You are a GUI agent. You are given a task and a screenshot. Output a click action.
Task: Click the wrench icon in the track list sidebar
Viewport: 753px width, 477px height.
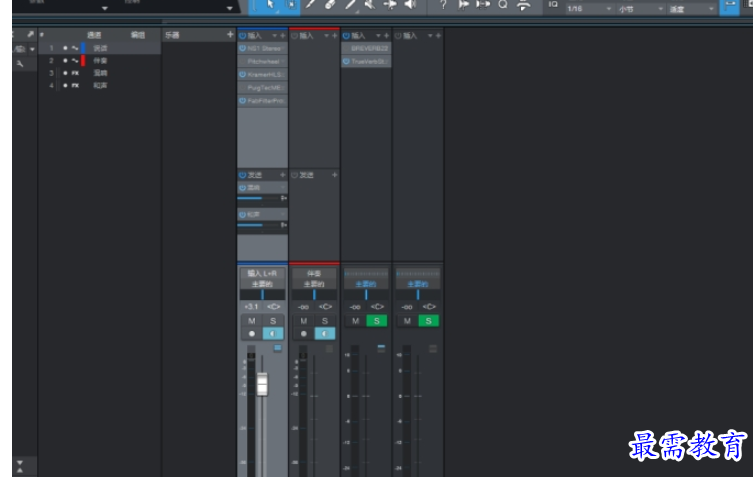[20, 63]
